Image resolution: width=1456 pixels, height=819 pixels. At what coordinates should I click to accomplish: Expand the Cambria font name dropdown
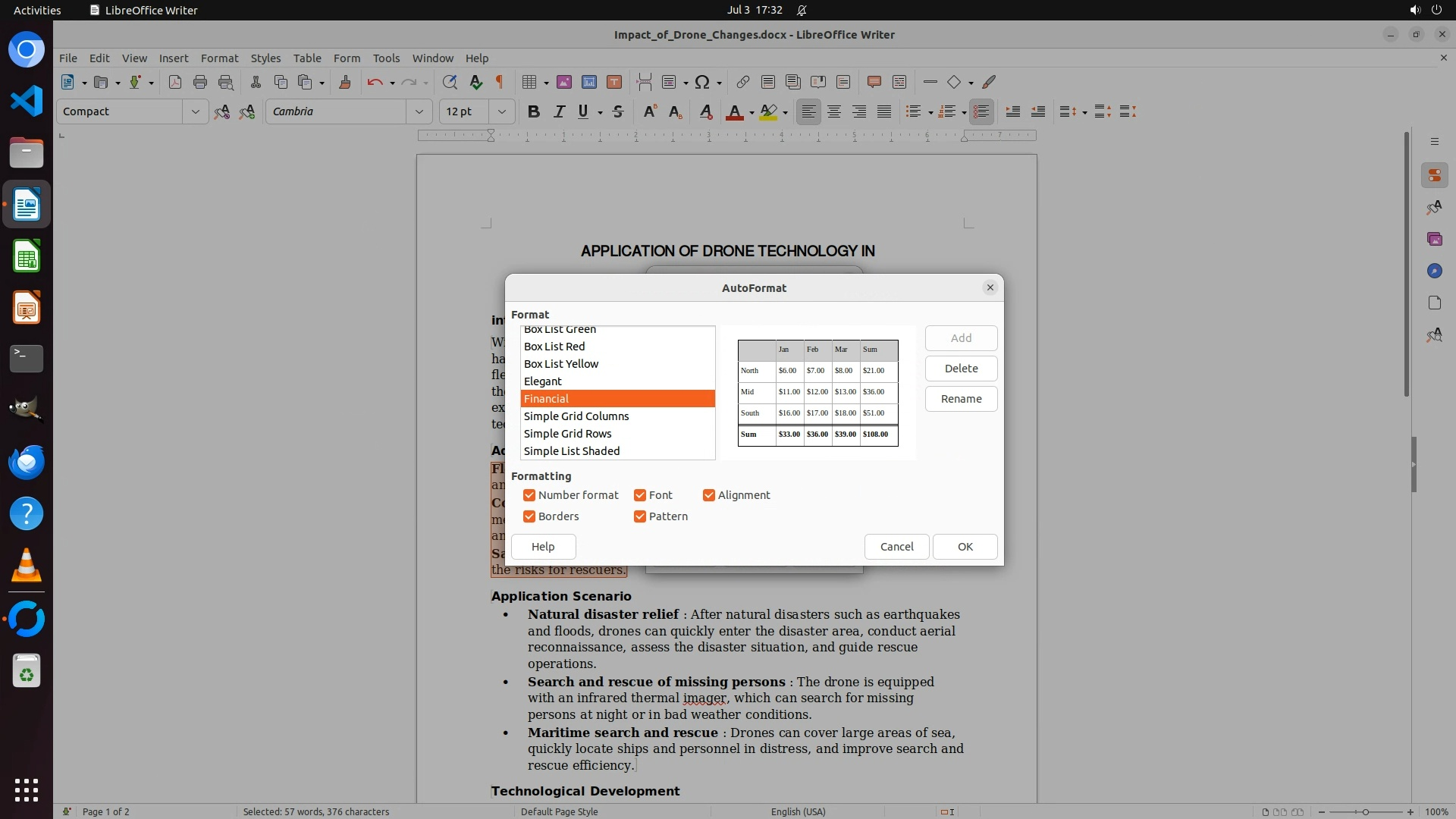click(419, 111)
